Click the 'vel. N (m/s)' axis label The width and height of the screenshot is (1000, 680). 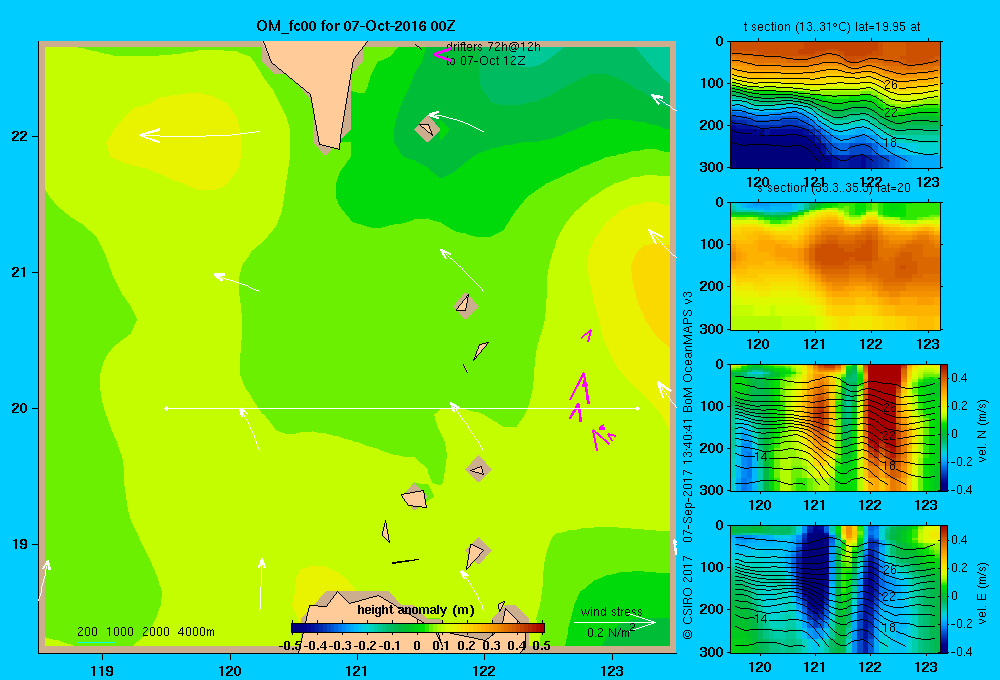tap(982, 431)
